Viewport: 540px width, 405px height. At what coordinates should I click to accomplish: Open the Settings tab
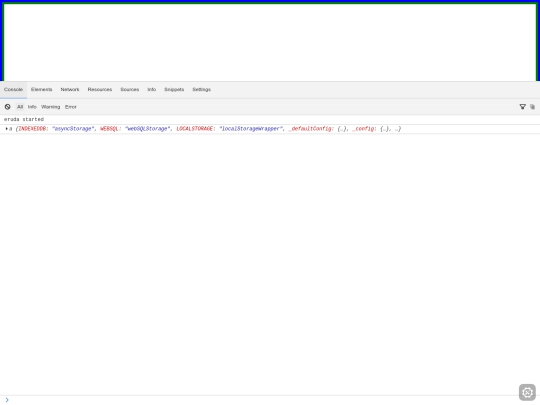201,90
